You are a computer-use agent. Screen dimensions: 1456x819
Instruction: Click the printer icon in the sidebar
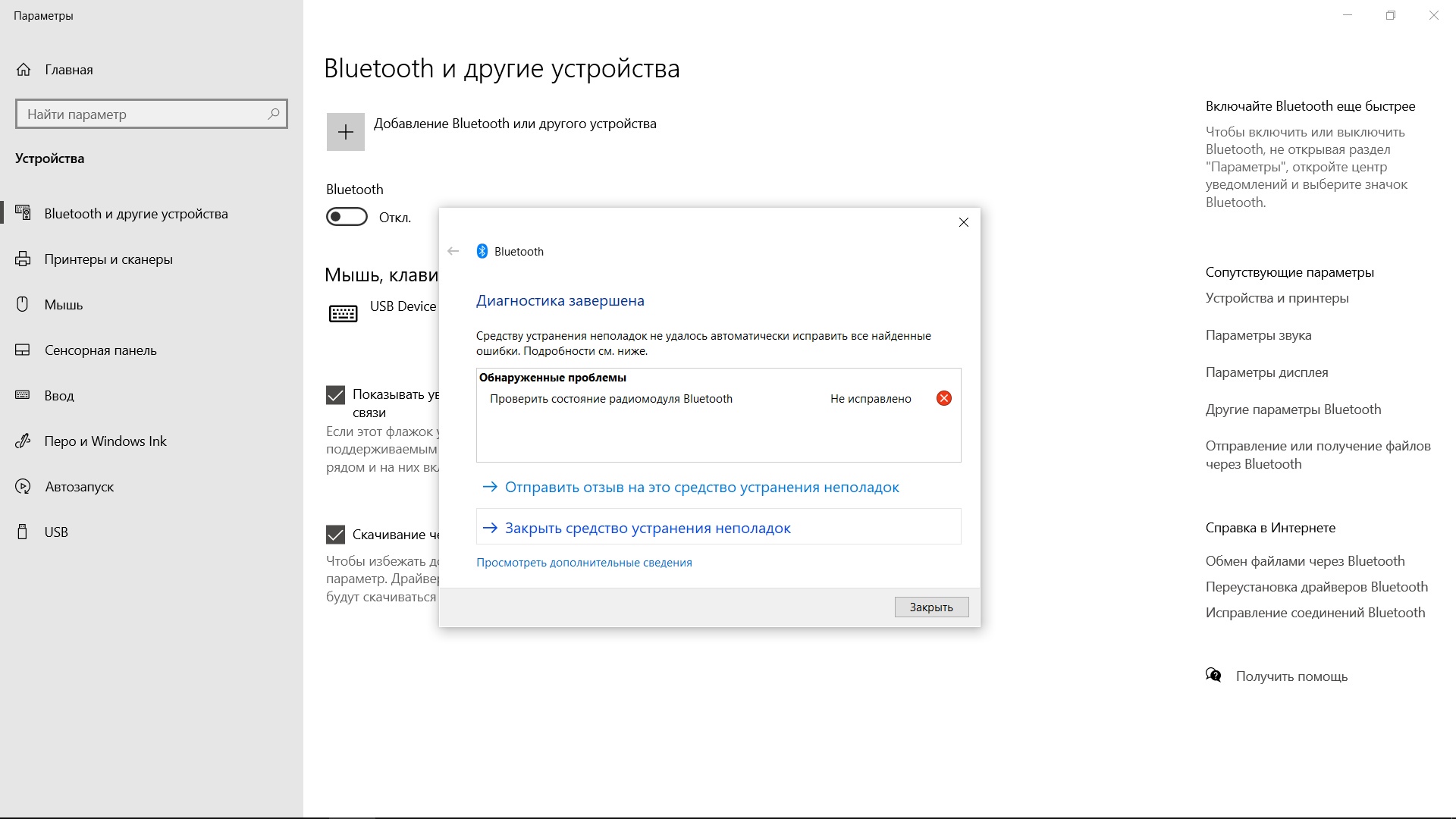pyautogui.click(x=24, y=259)
